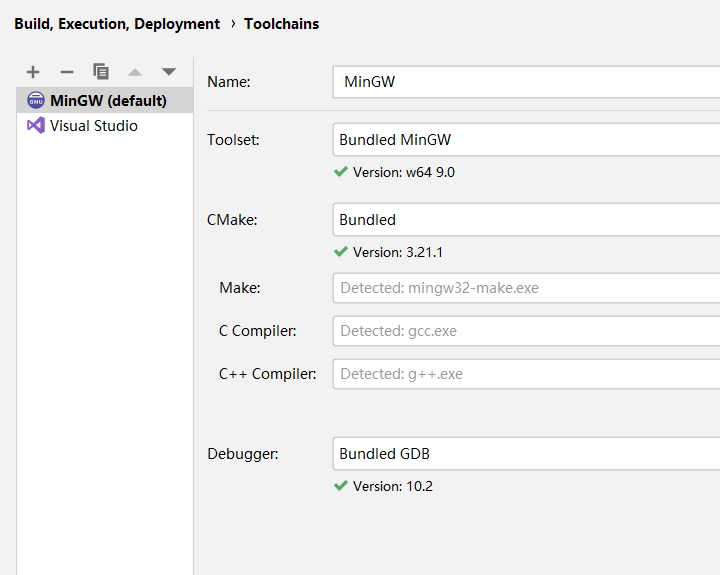Focus the C Compiler gcc.exe field
The height and width of the screenshot is (575, 720).
coord(526,331)
